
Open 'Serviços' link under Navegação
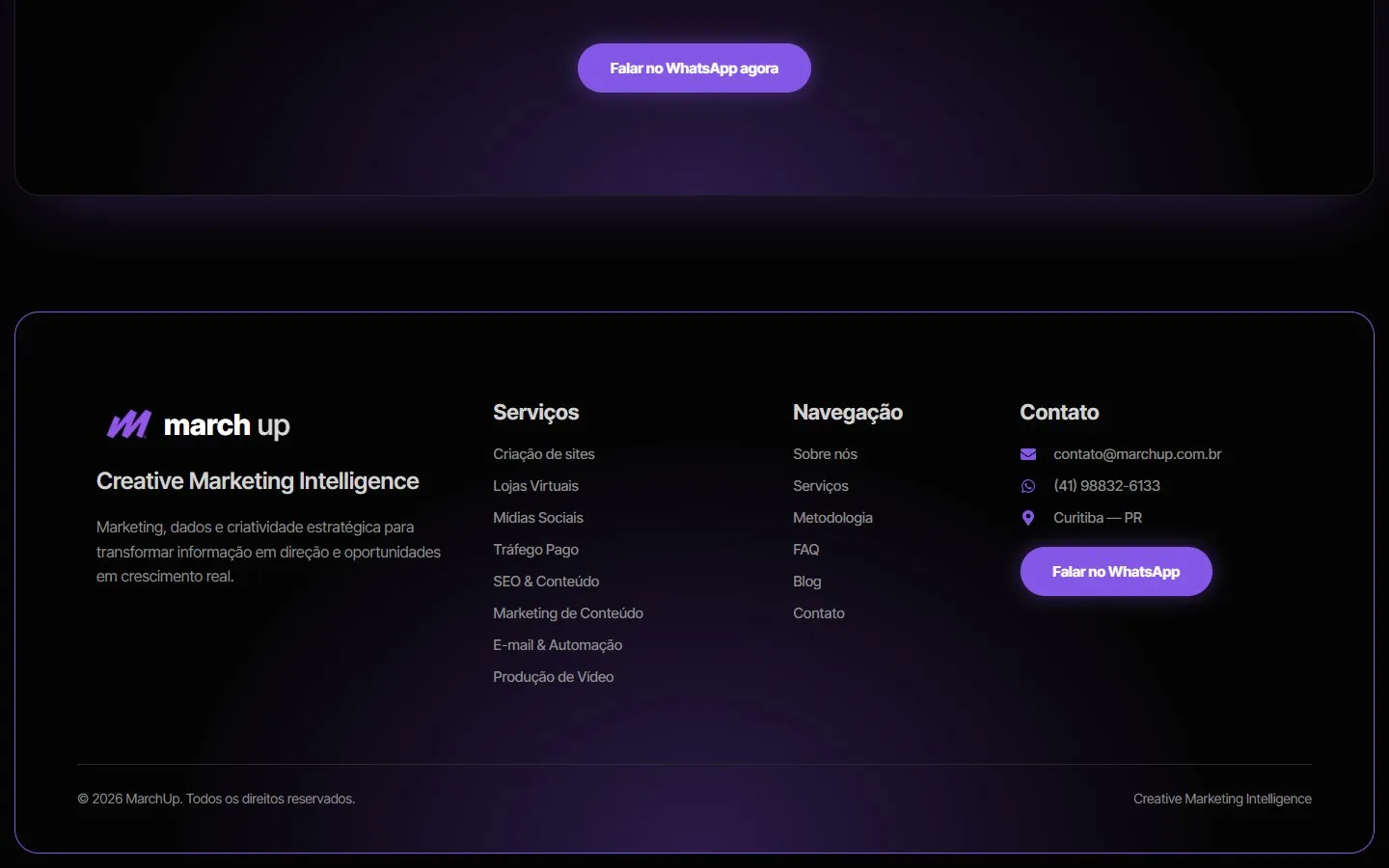click(x=821, y=486)
